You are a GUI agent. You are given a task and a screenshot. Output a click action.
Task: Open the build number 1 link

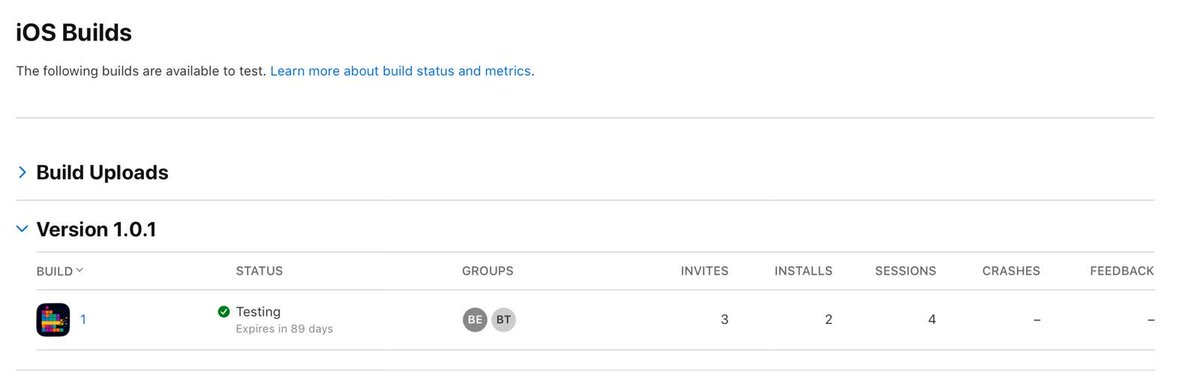pos(84,320)
